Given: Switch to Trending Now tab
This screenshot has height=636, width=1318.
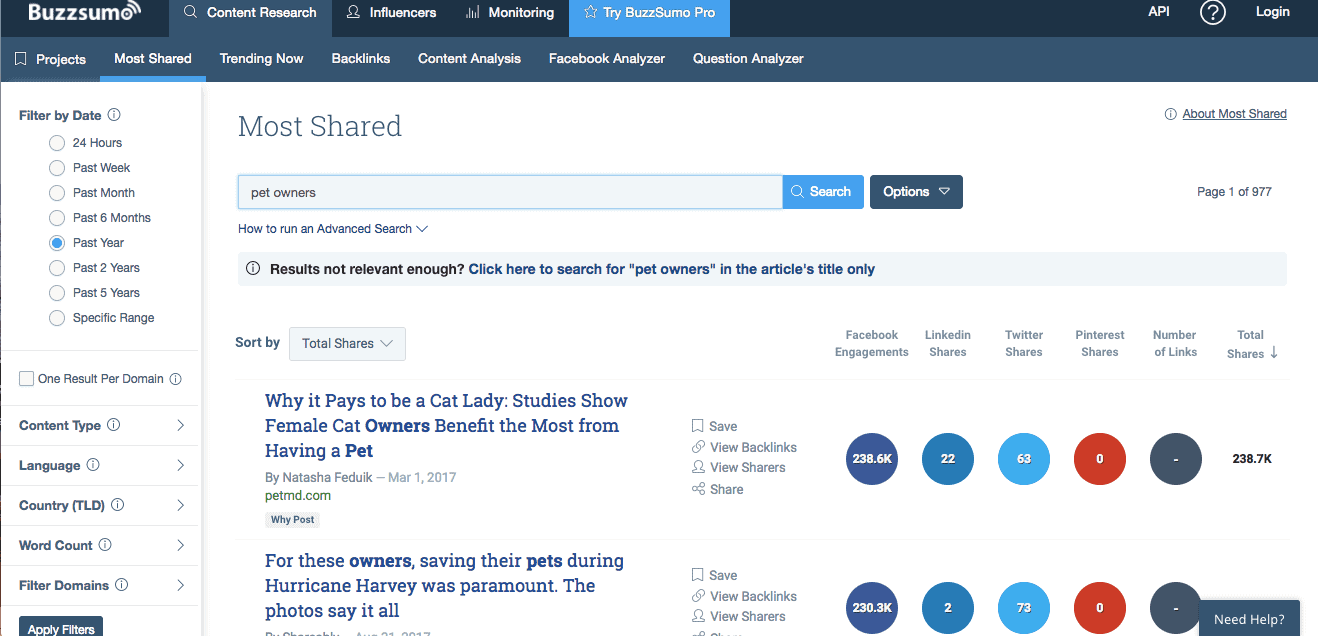Looking at the screenshot, I should (x=261, y=59).
